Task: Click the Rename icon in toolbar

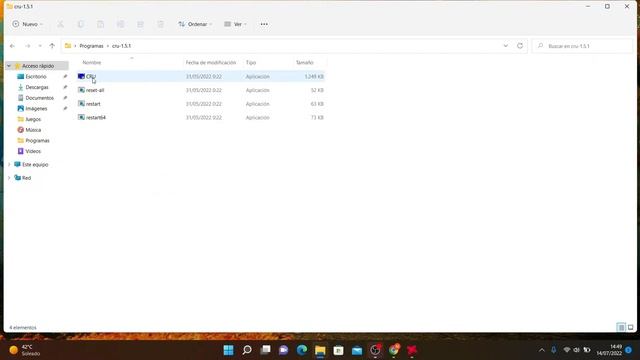Action: pos(120,24)
